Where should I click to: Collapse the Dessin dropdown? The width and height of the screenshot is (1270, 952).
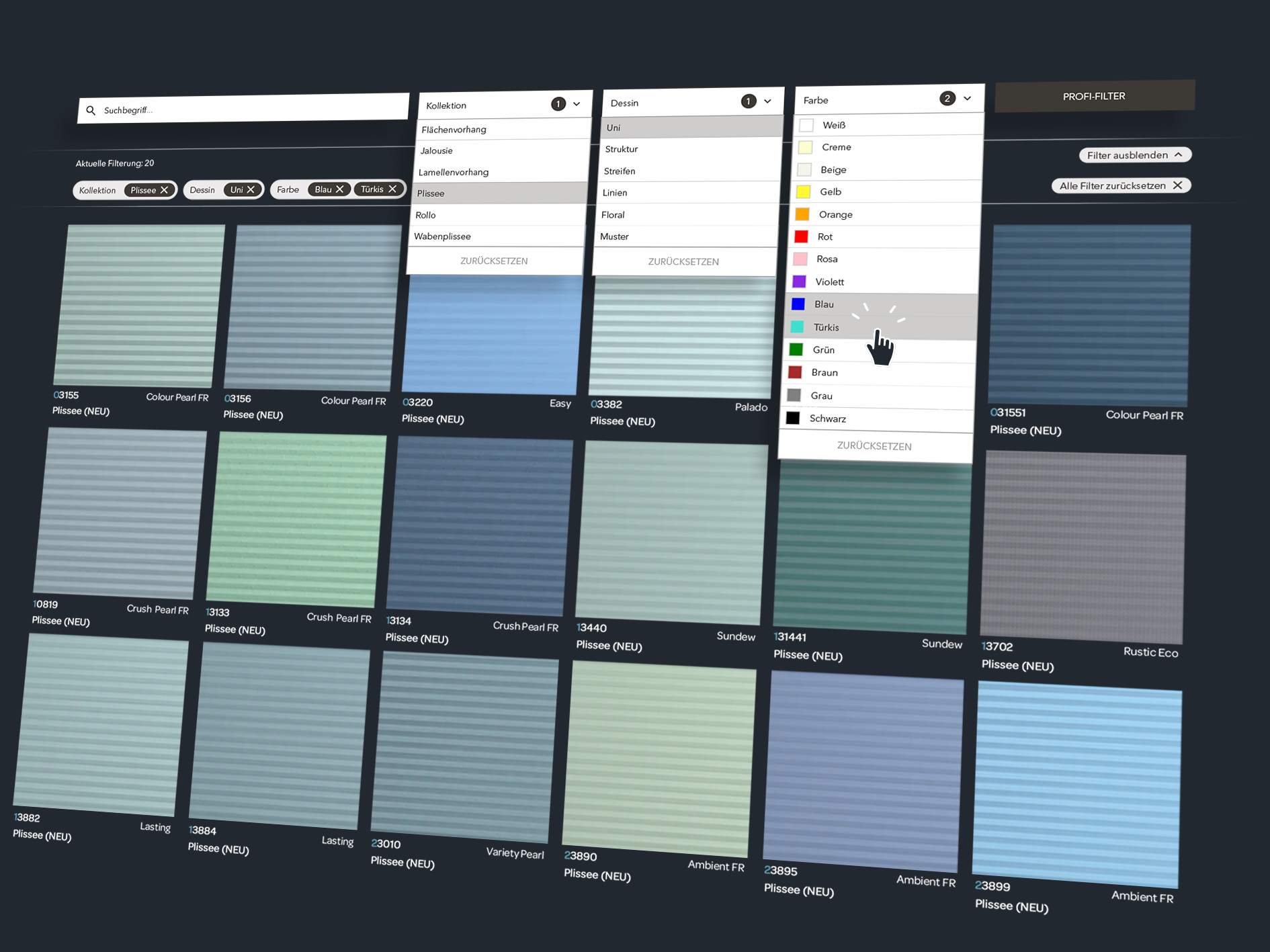tap(767, 101)
